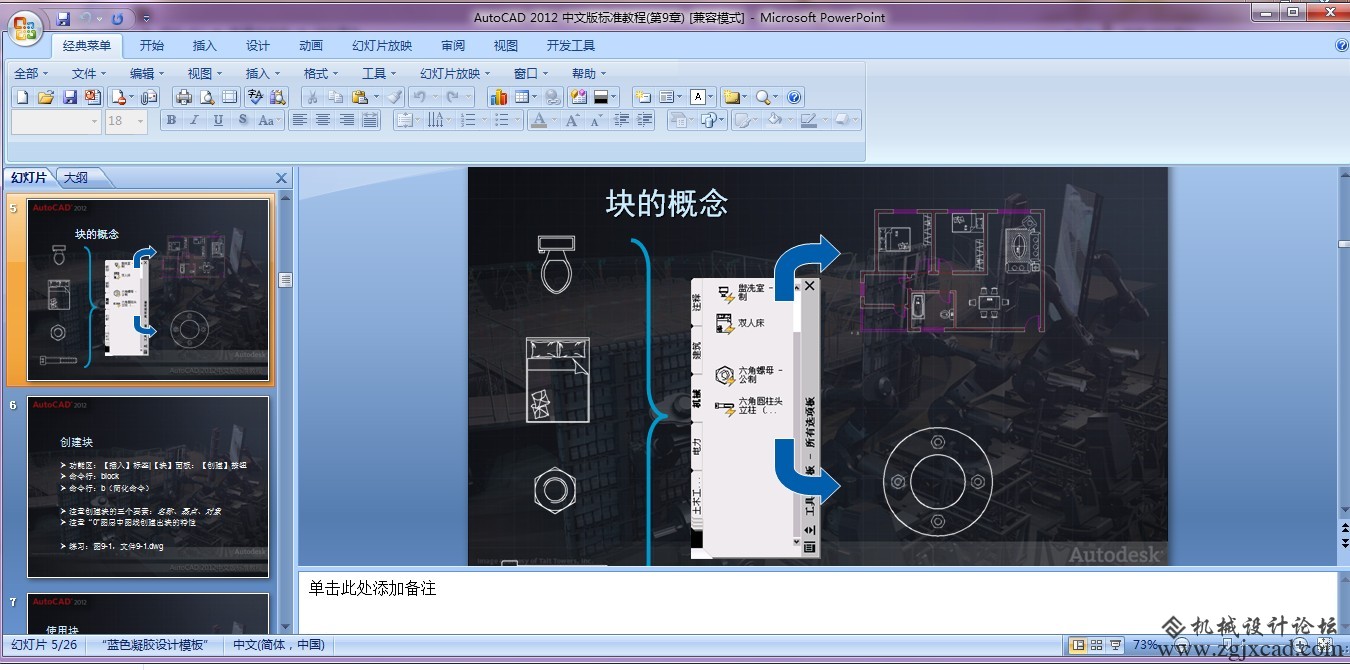
Task: Click the slide layout icon
Action: 667,97
